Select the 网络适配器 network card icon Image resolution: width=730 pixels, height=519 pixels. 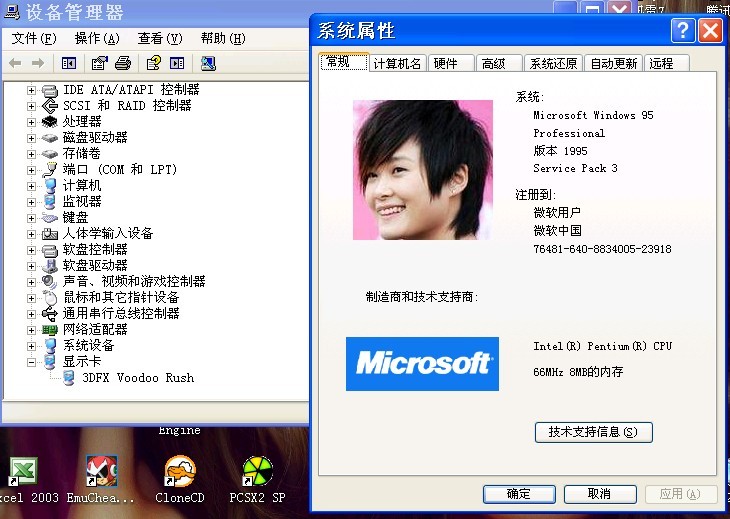[x=49, y=330]
